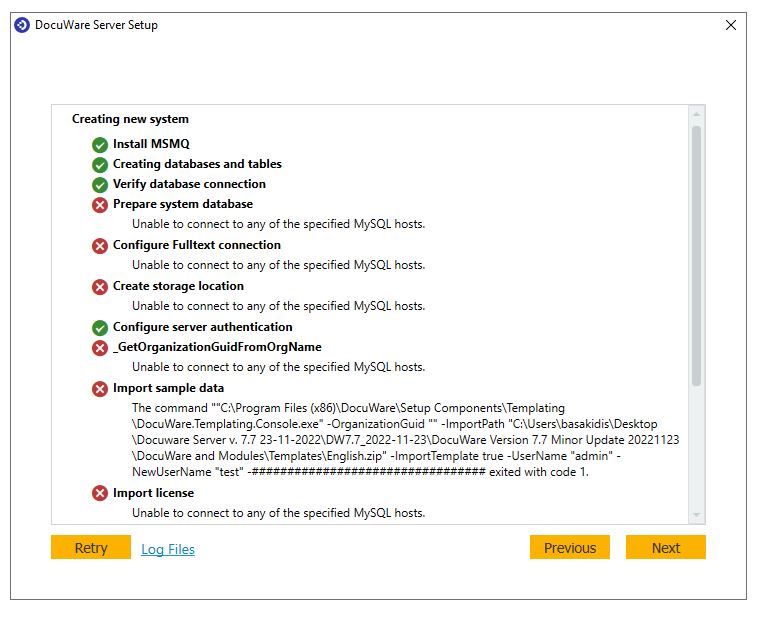Click the green check beside Install MSMQ

[x=100, y=144]
